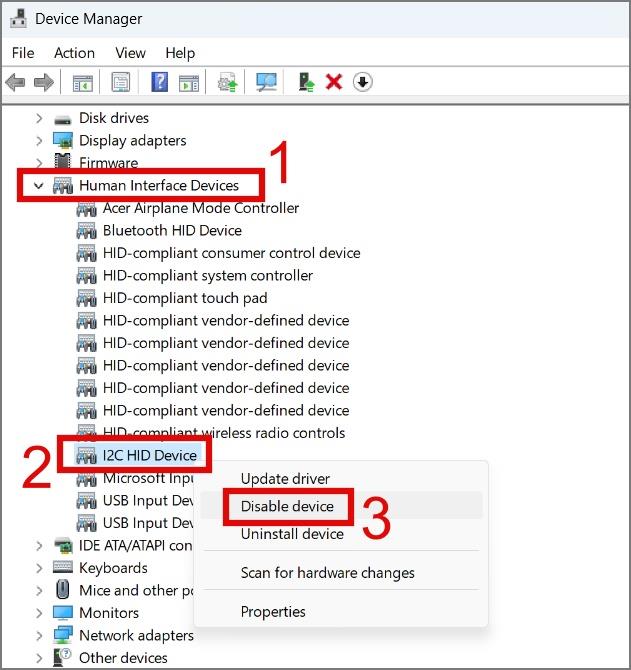Click the Human Interface Devices category icon

pyautogui.click(x=63, y=186)
